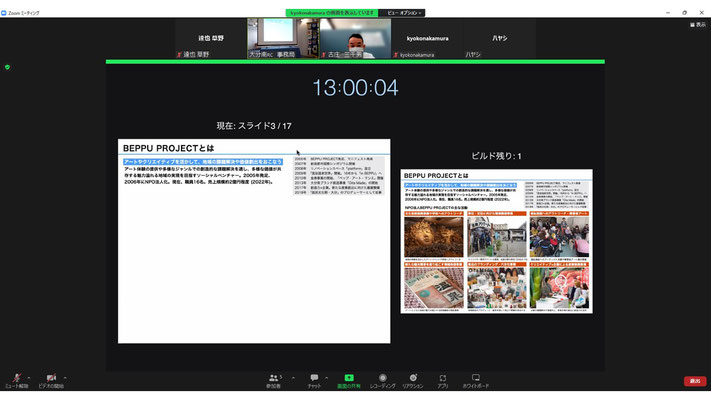This screenshot has height=400, width=711.
Task: Click the green encryption shield icon
Action: [7, 67]
